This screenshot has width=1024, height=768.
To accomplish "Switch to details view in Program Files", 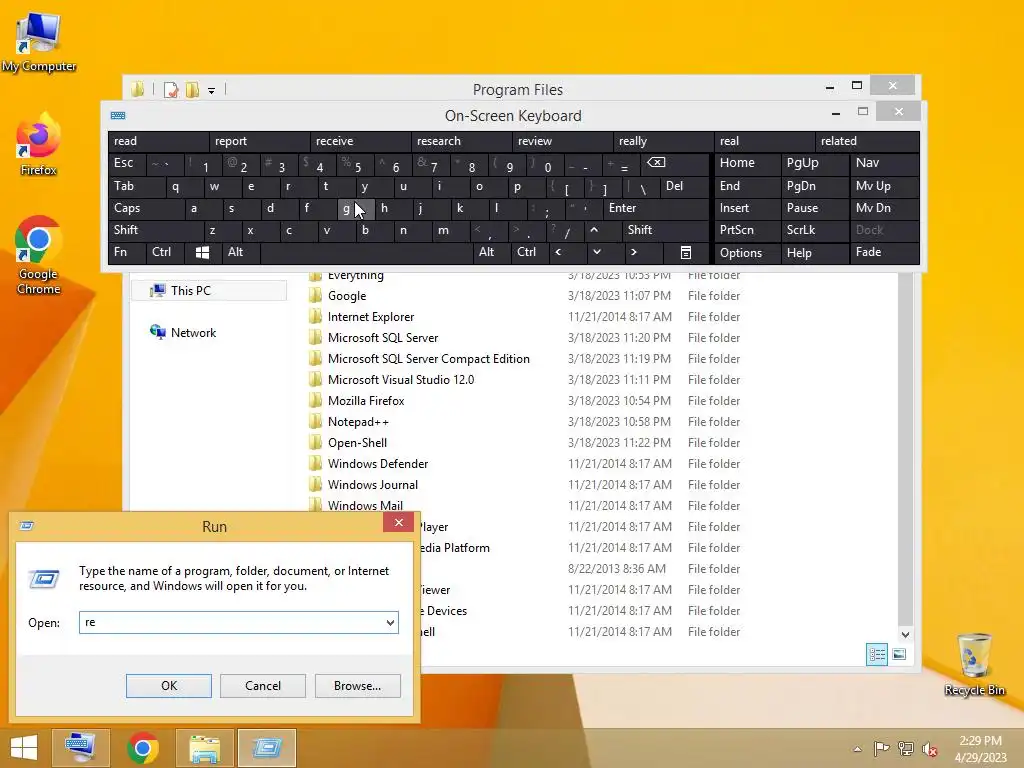I will pos(876,654).
